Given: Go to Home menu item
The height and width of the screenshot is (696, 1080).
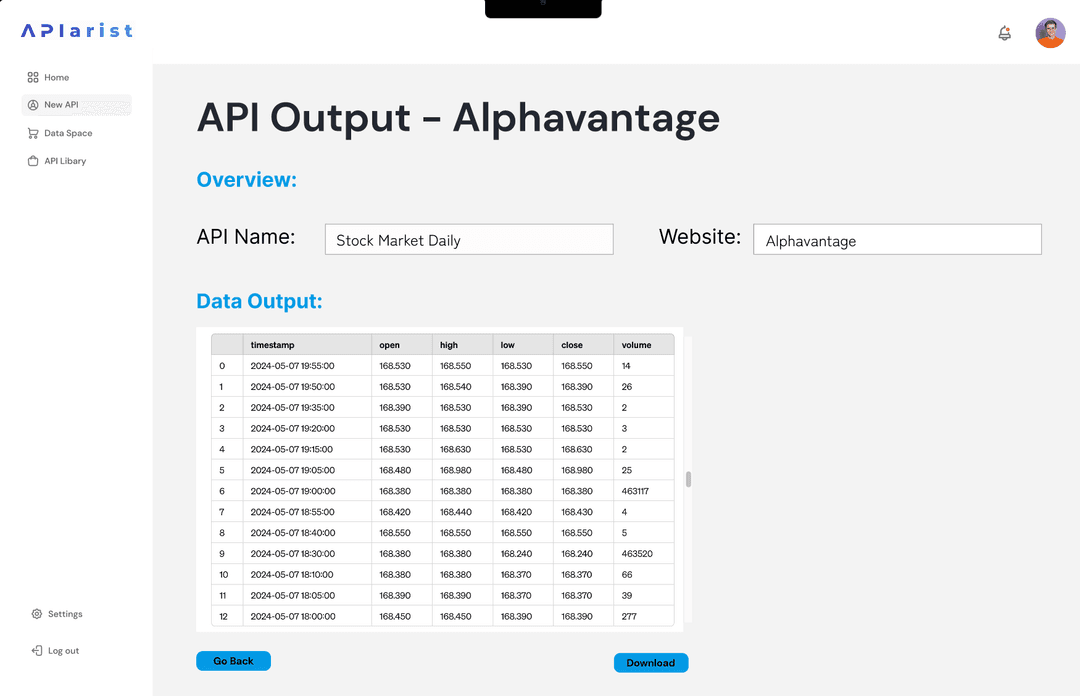Looking at the screenshot, I should coord(56,77).
